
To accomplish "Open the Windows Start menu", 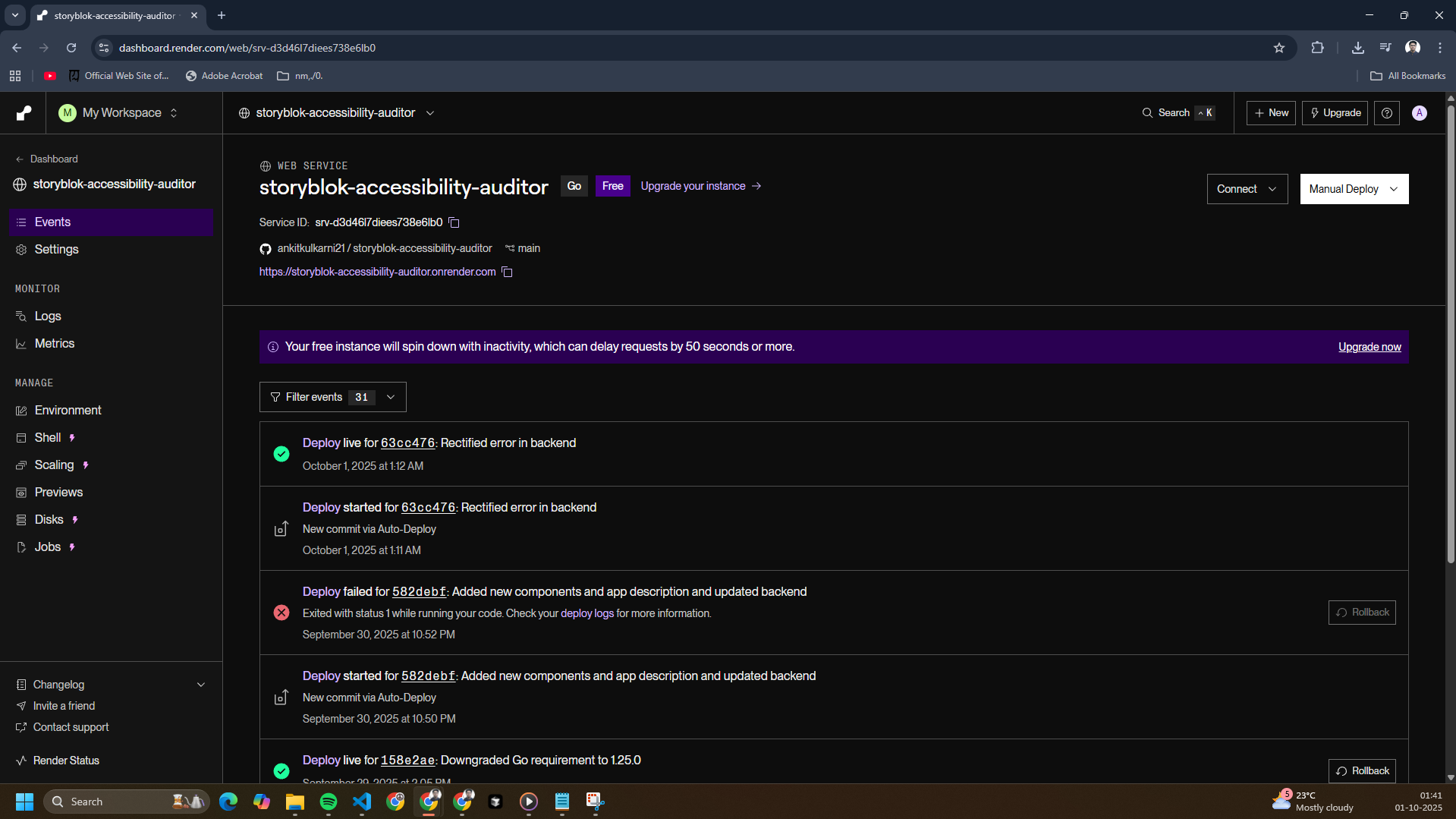I will (x=24, y=802).
